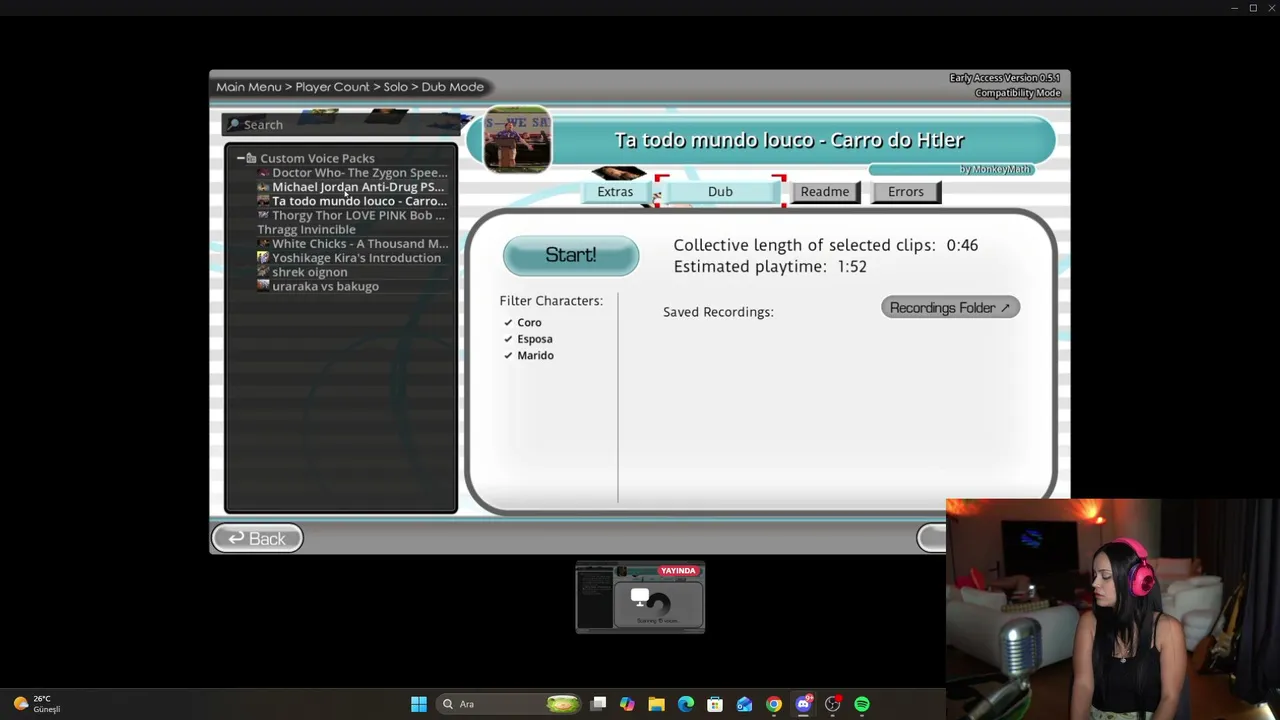Switch to the Extras tab
The image size is (1280, 720).
tap(615, 192)
